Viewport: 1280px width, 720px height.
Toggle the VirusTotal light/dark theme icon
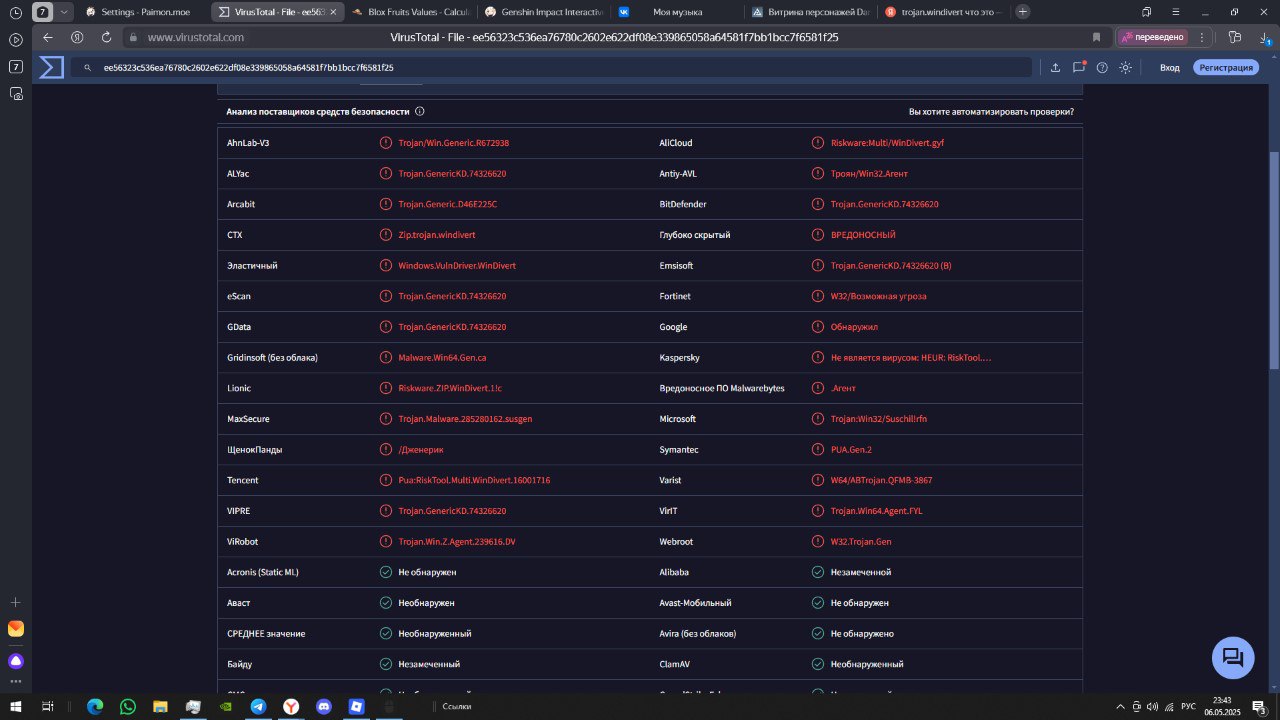click(x=1125, y=67)
